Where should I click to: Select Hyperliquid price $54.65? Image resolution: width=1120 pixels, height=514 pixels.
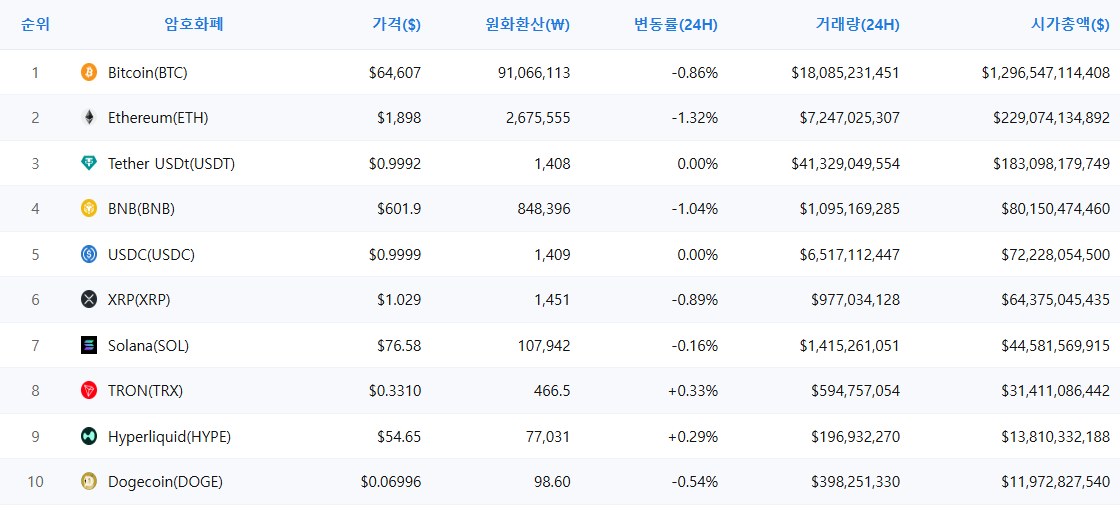pos(399,436)
